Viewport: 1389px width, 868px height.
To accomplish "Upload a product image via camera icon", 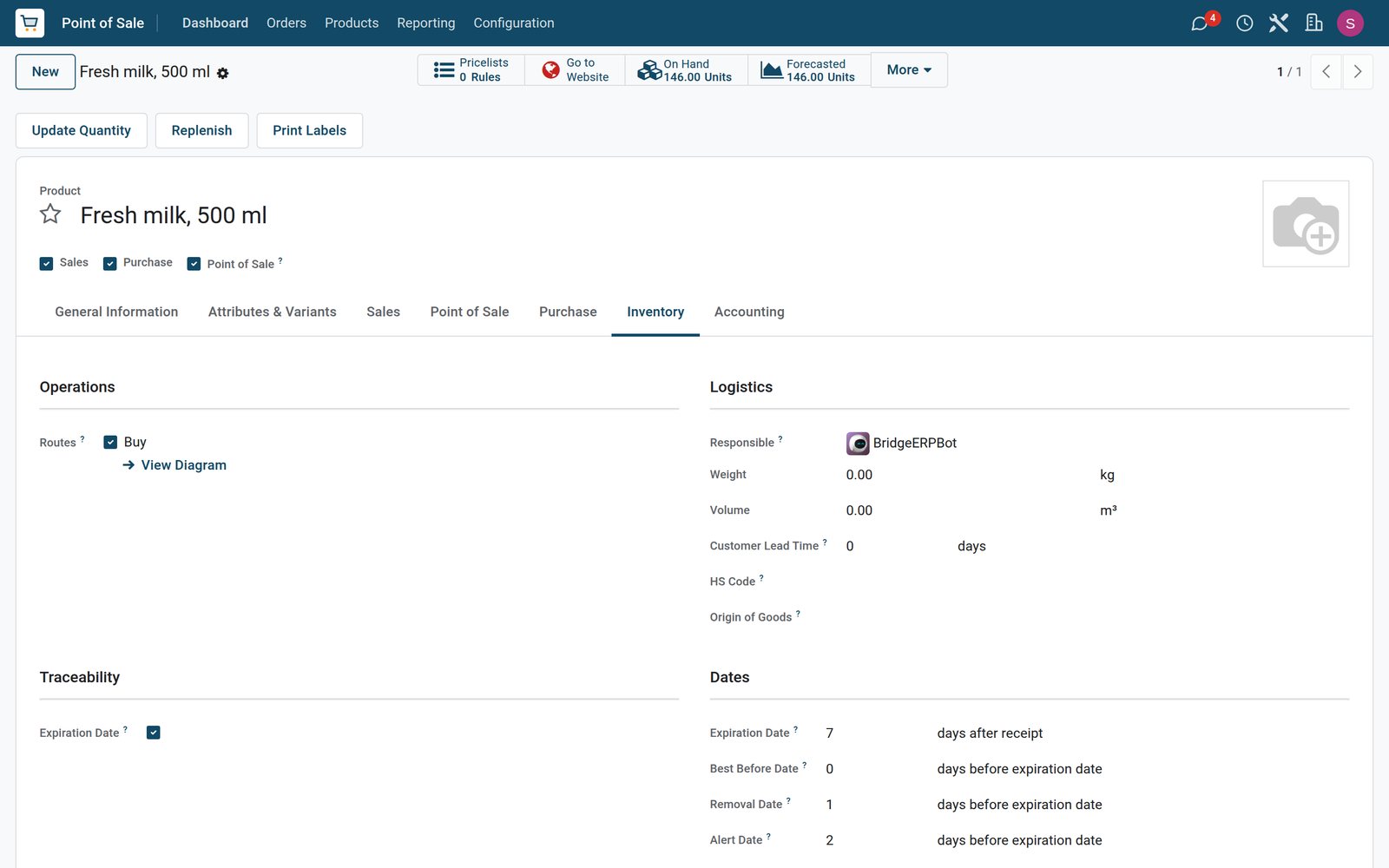I will 1306,224.
